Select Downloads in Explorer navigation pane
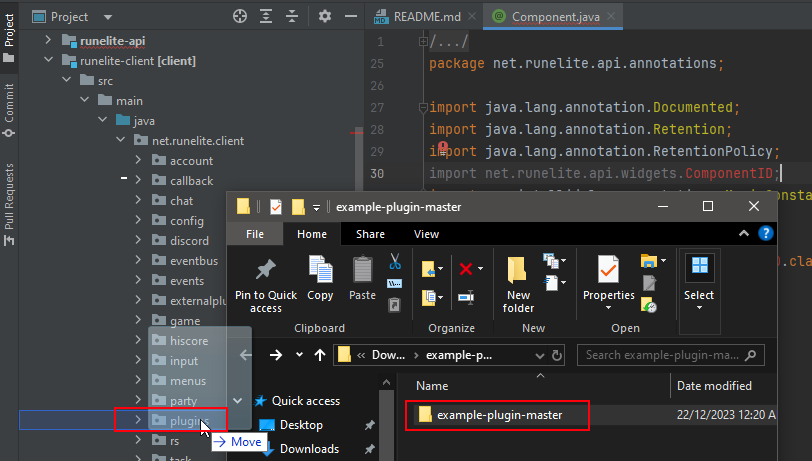812x461 pixels. (309, 449)
